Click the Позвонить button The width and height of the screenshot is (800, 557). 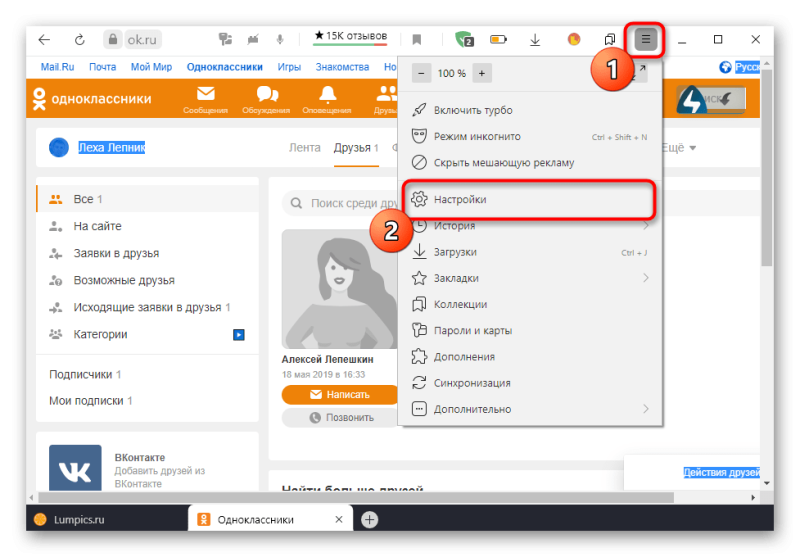coord(340,418)
